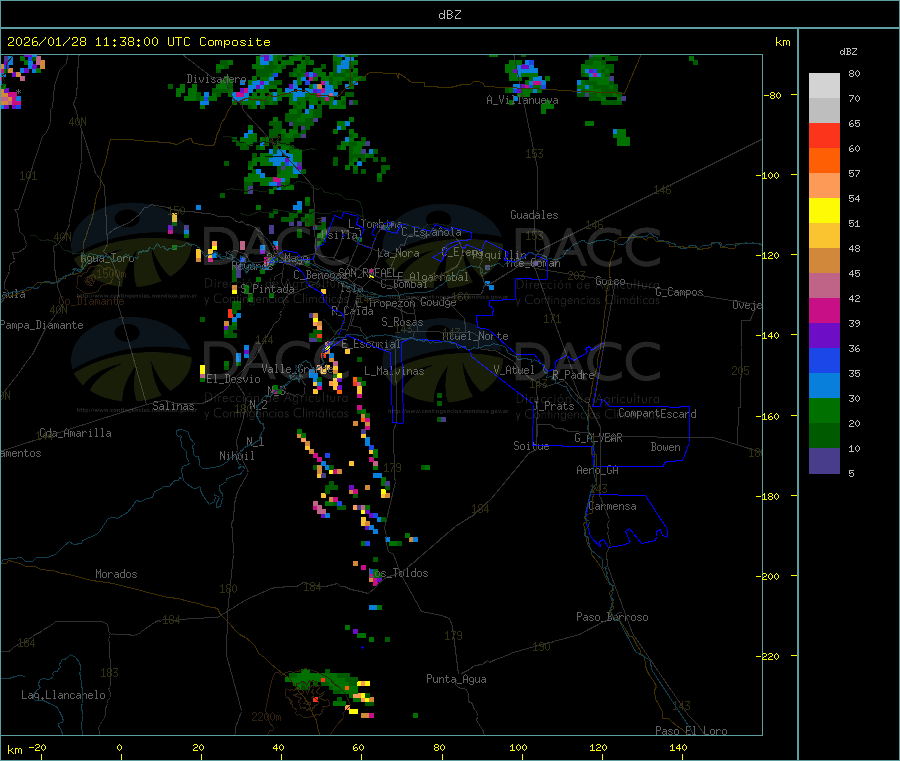
Task: Click the Paso_El_Loro map label
Action: (x=691, y=731)
